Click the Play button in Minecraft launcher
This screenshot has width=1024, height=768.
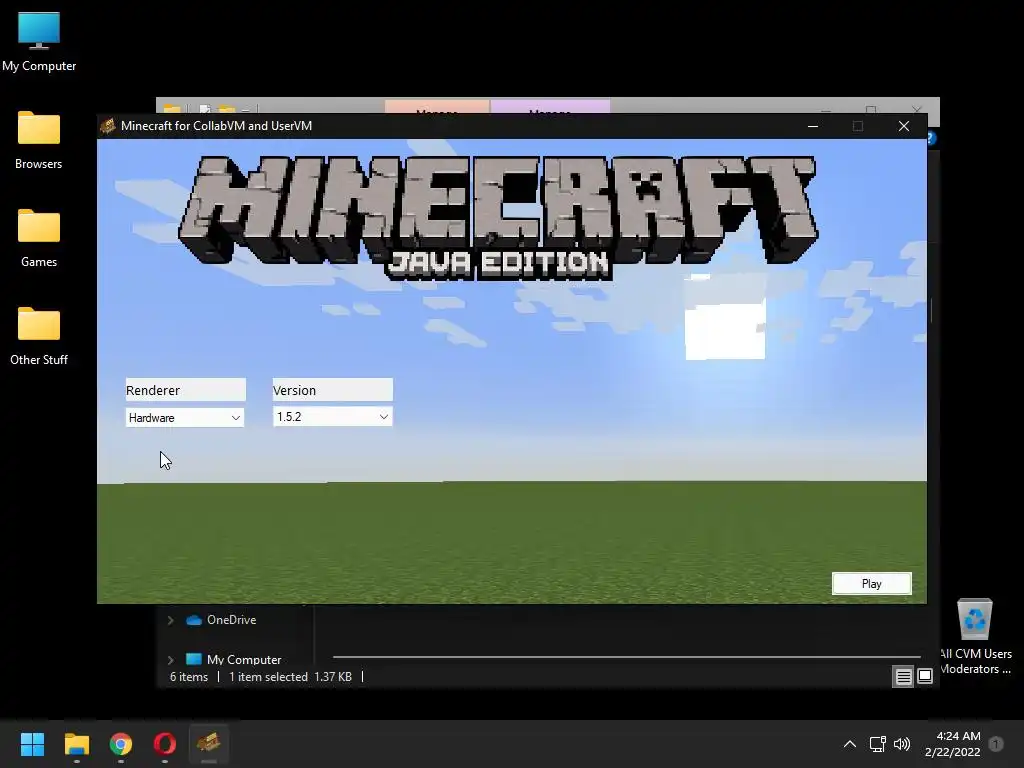pyautogui.click(x=871, y=584)
